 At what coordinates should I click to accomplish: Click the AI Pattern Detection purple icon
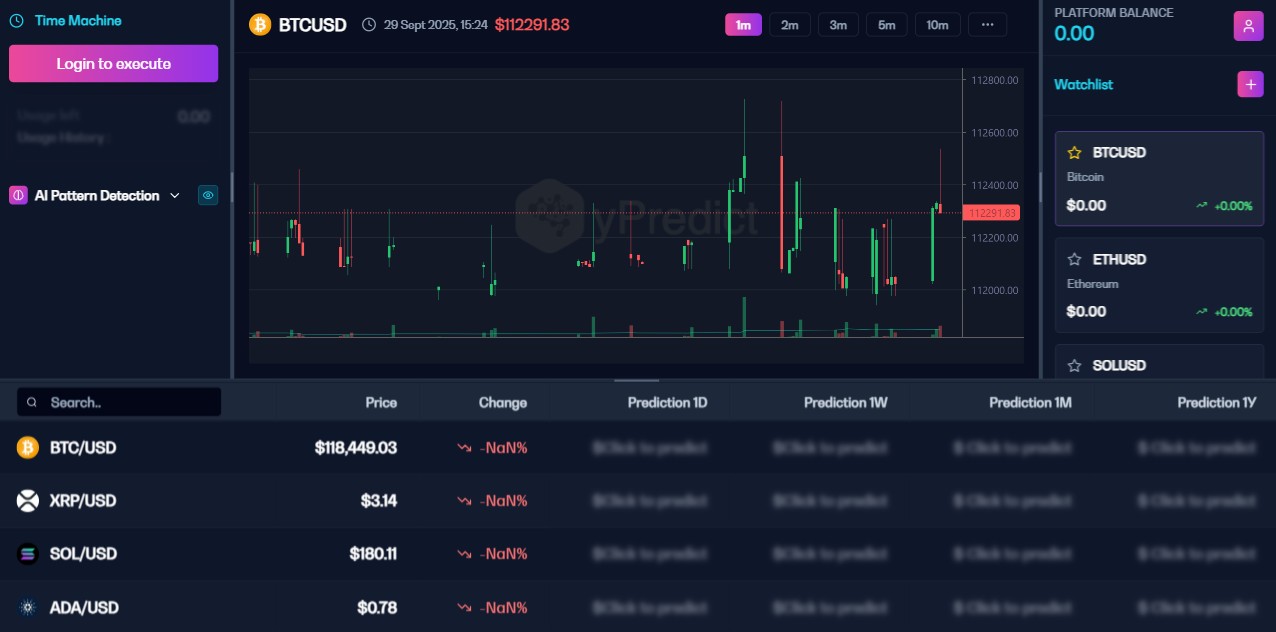click(x=18, y=195)
